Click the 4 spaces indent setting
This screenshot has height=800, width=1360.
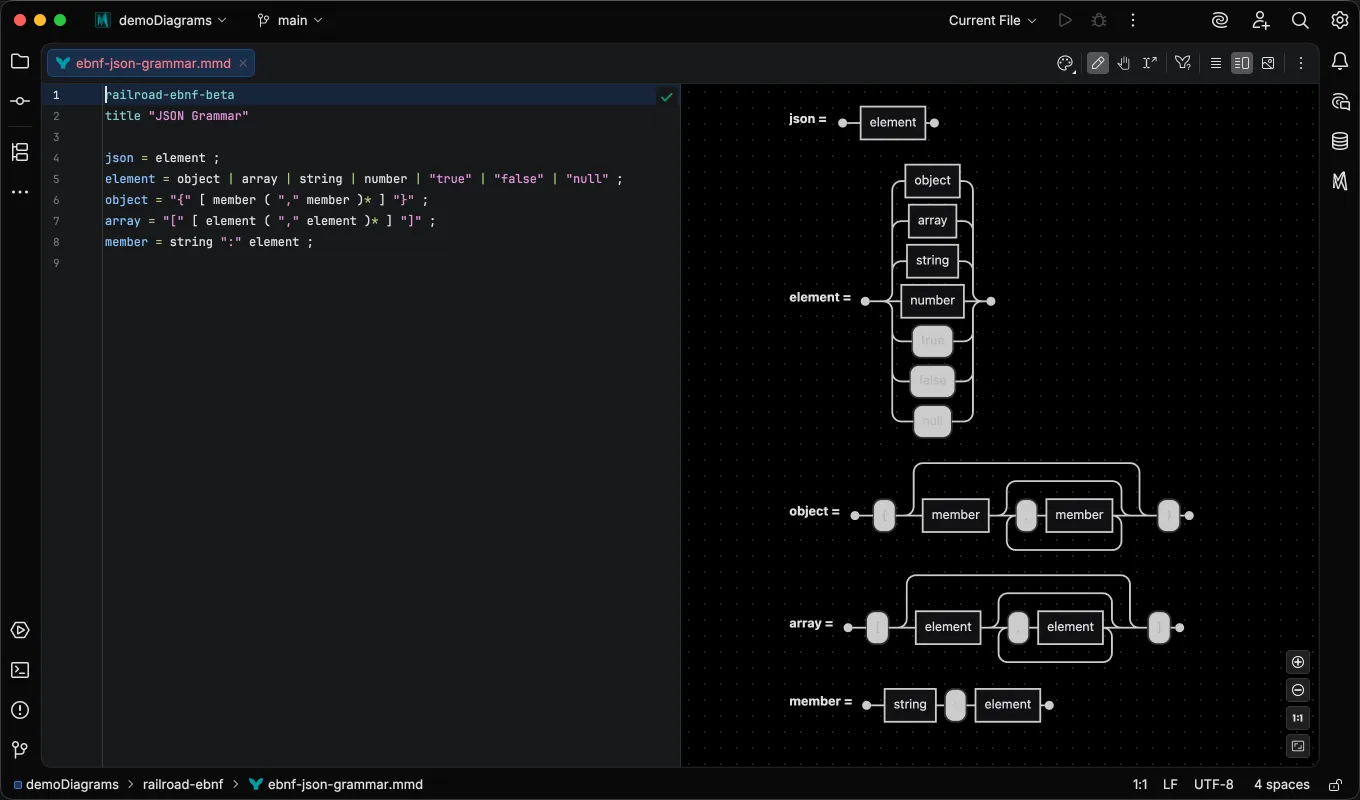[1282, 784]
